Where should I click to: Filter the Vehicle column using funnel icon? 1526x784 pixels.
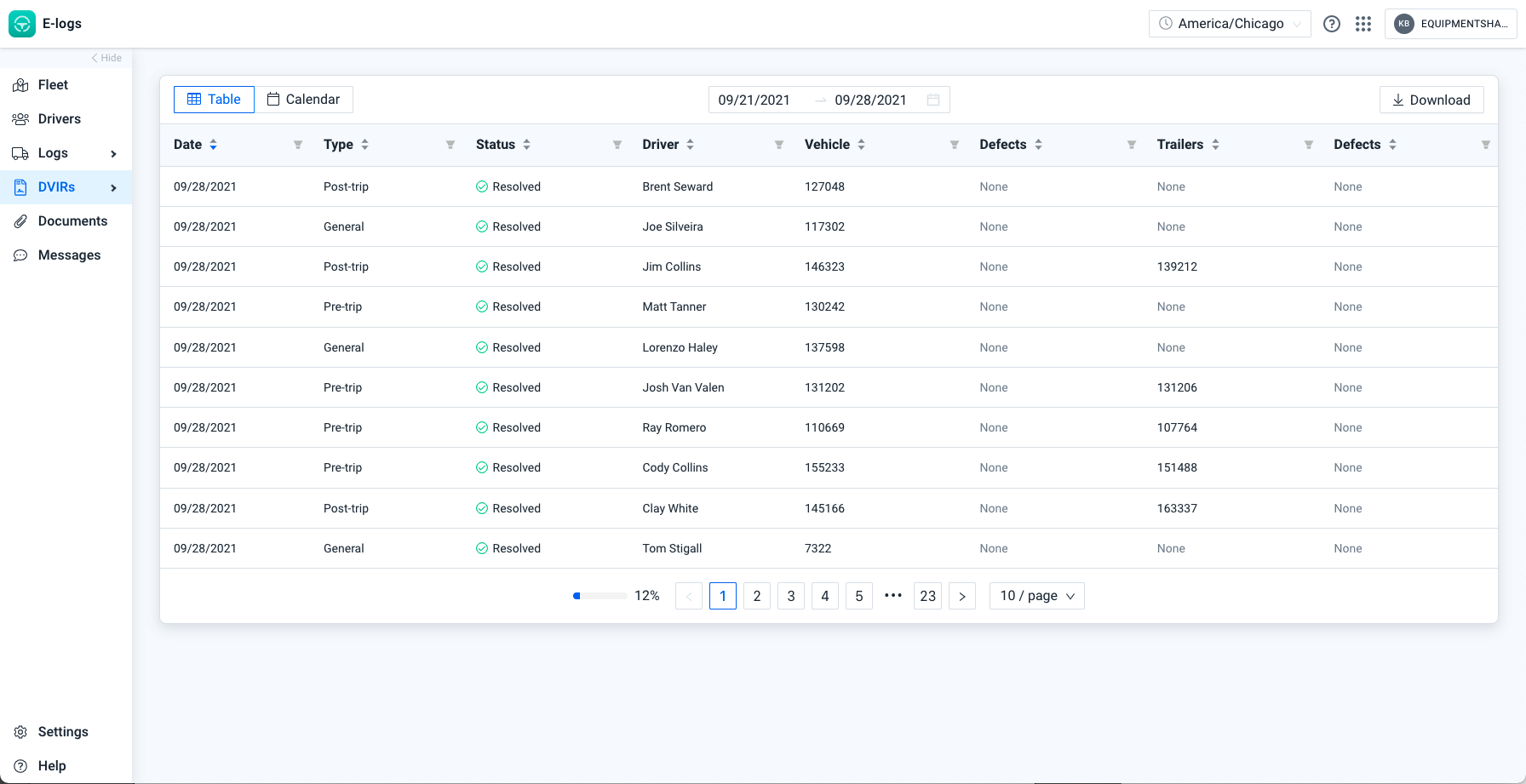[x=955, y=145]
